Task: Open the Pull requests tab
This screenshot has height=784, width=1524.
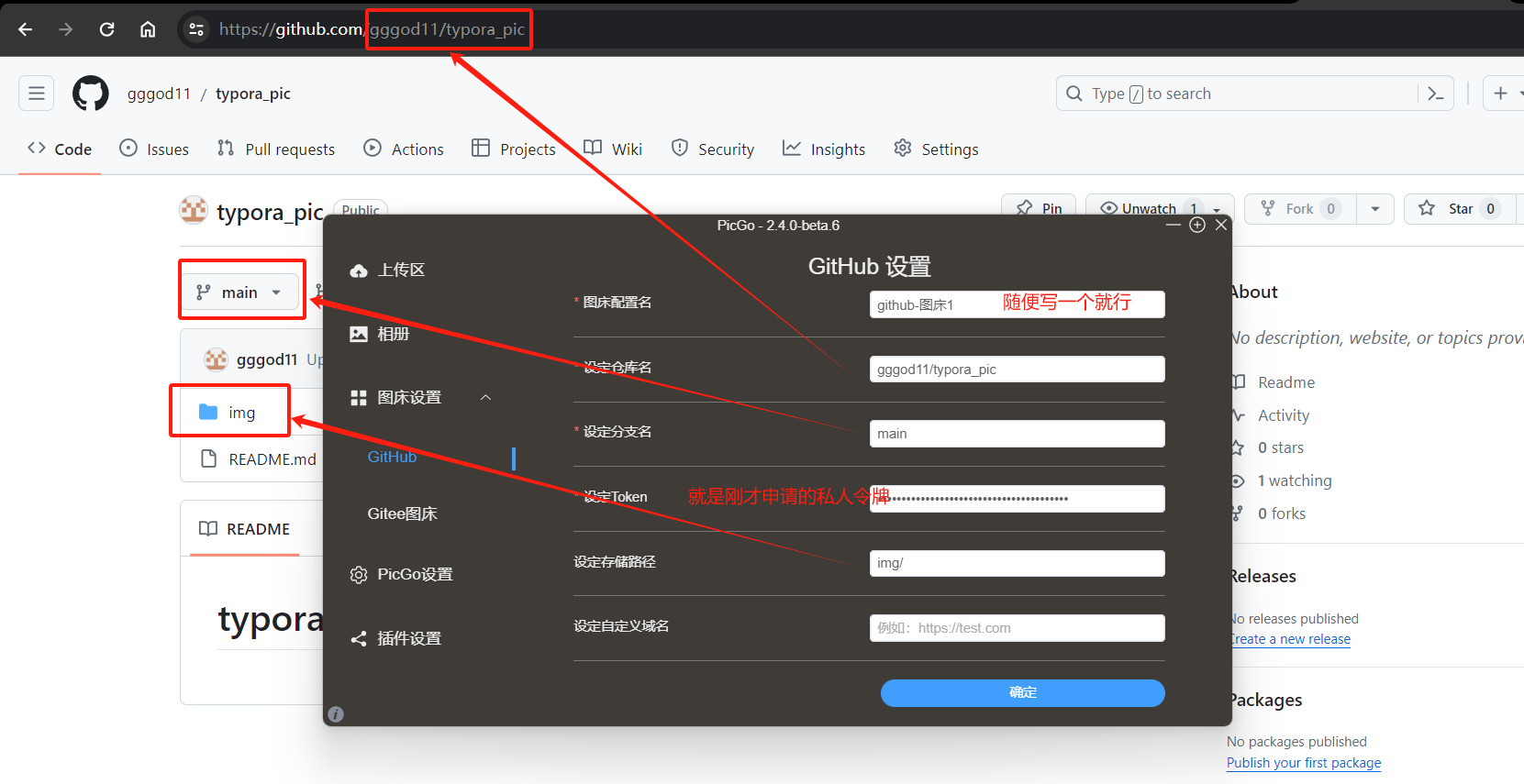Action: pos(276,149)
